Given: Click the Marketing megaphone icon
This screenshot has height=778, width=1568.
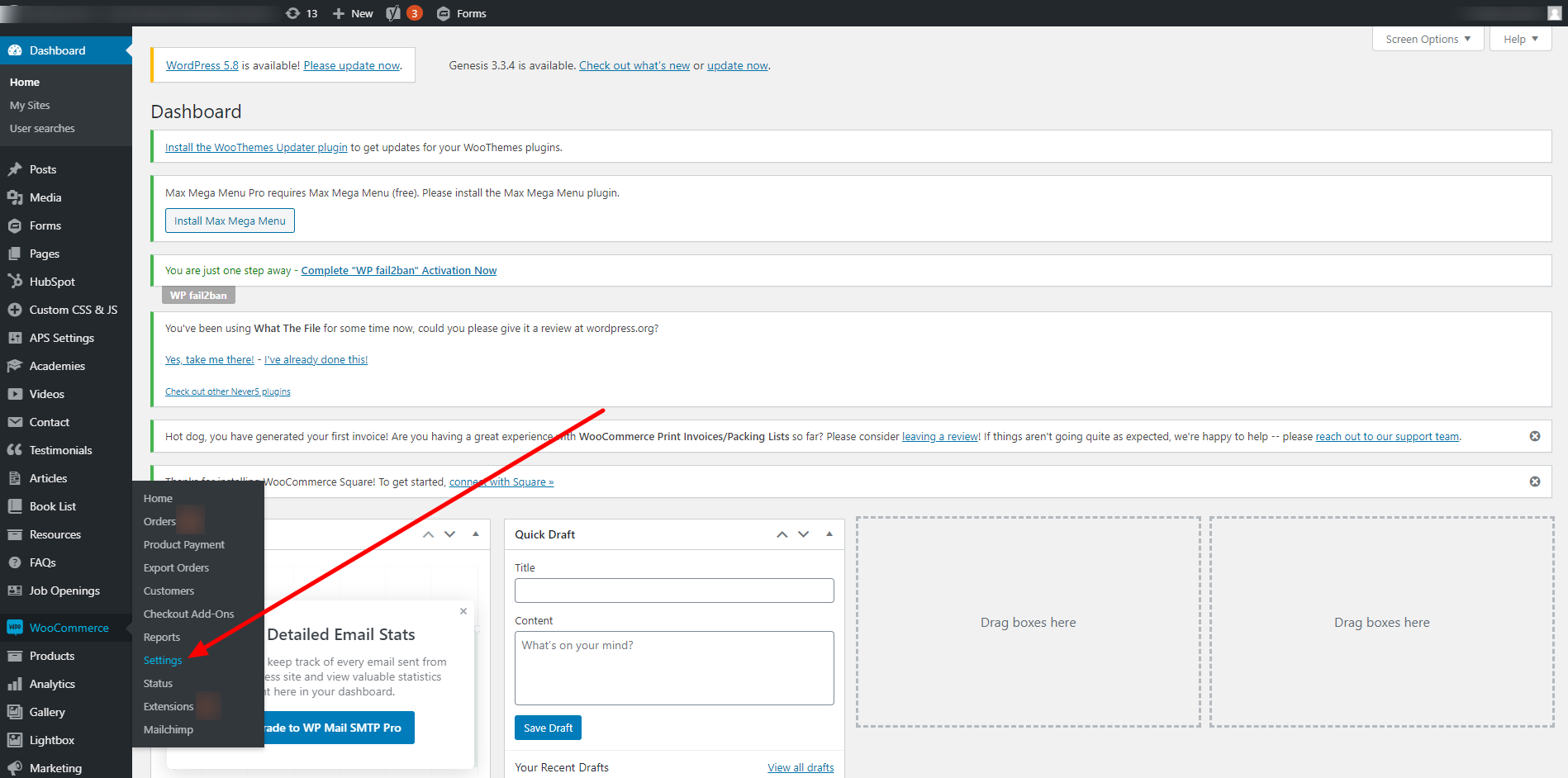Looking at the screenshot, I should [15, 768].
